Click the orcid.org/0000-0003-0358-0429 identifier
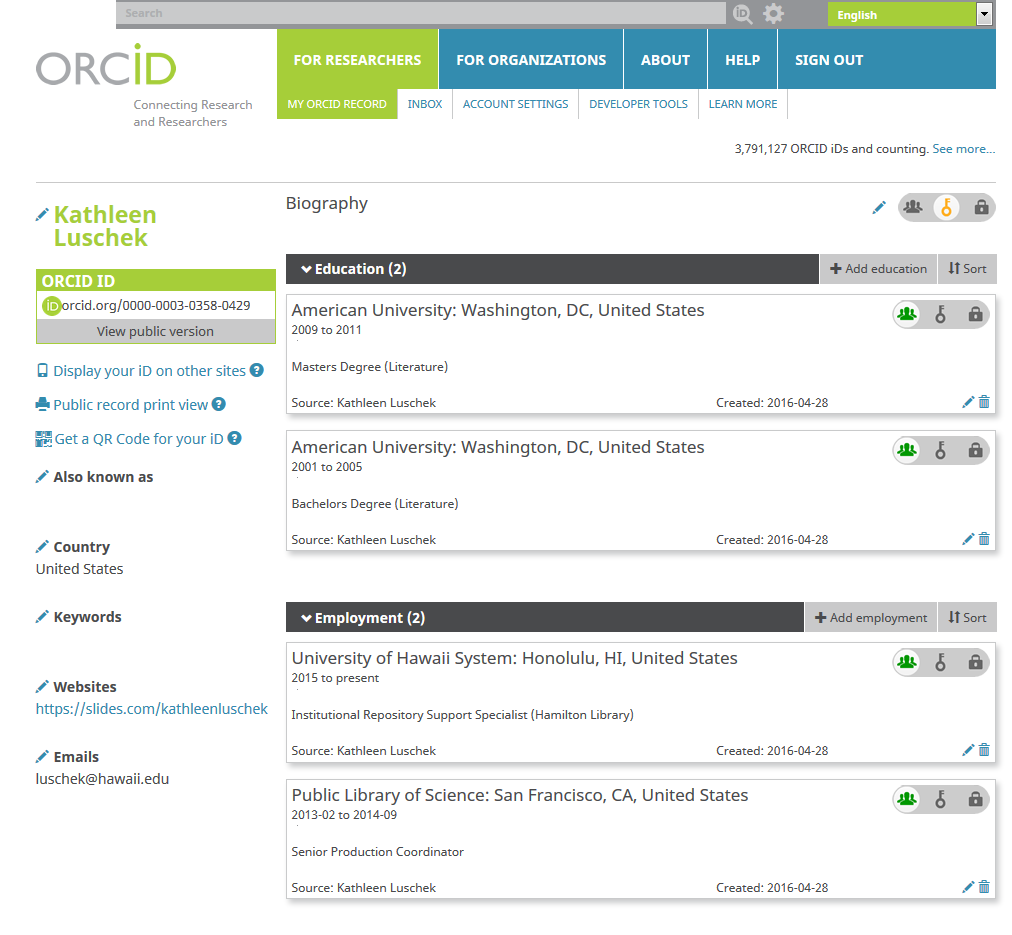 tap(156, 305)
